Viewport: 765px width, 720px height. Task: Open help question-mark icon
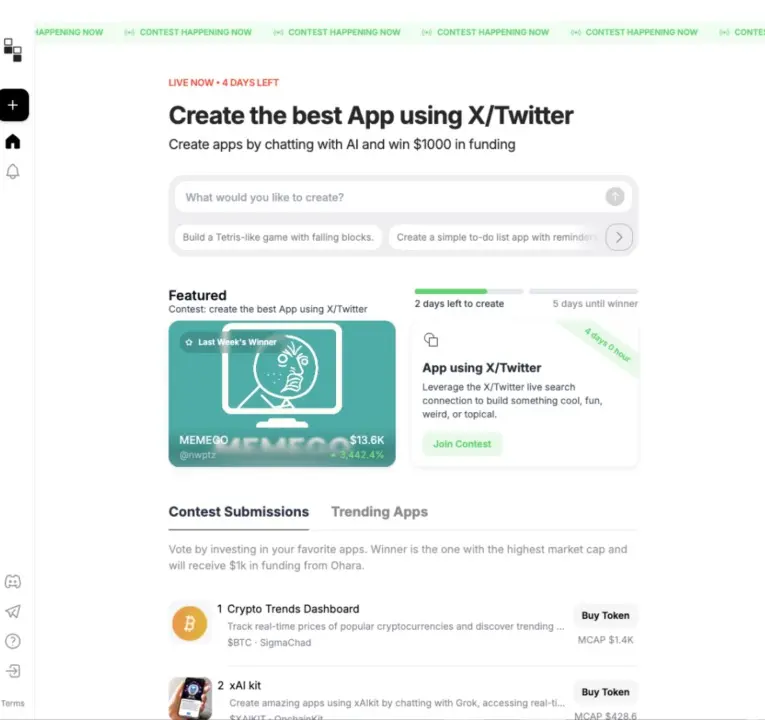point(13,641)
